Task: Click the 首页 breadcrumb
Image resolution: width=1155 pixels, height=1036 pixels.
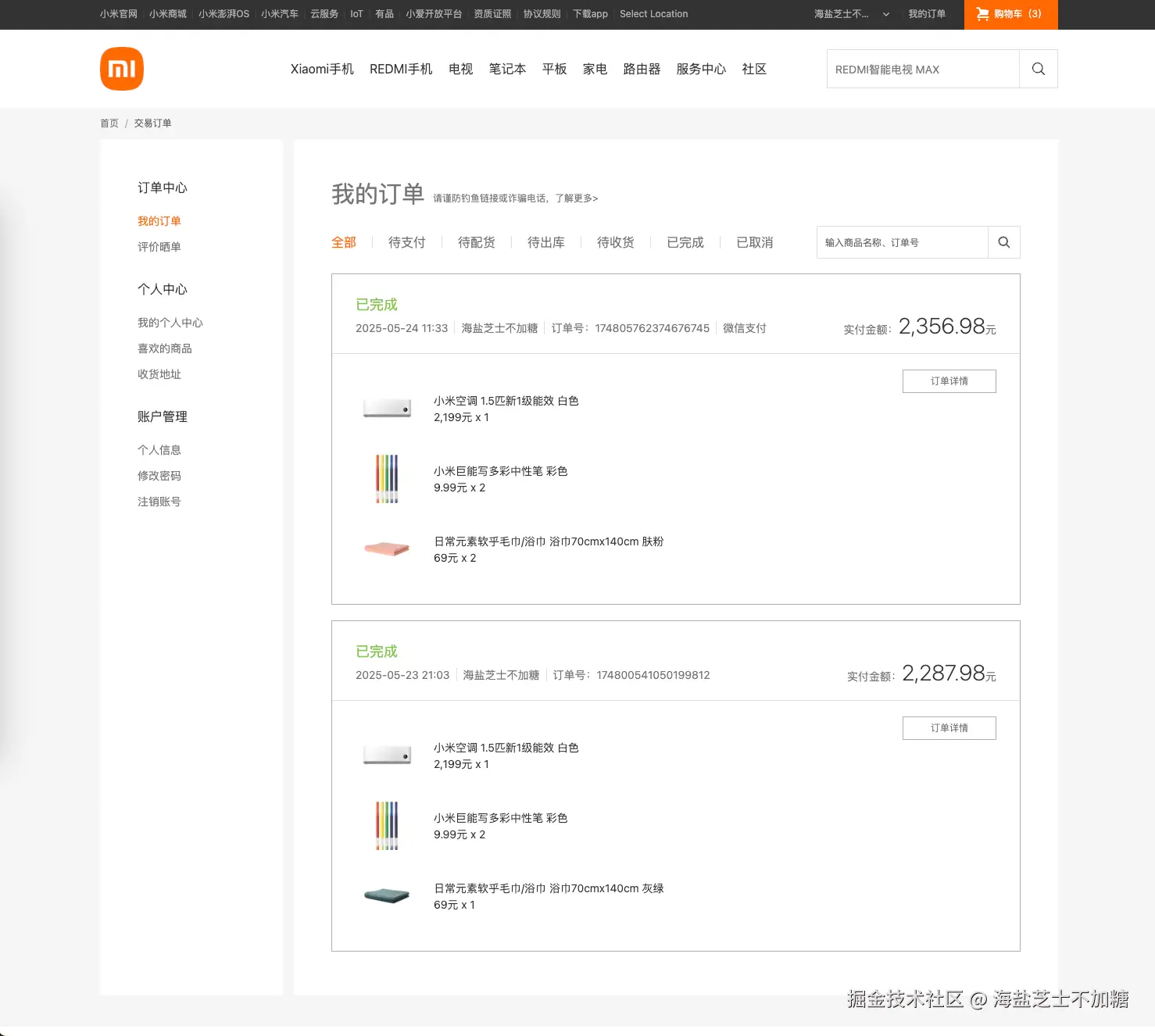Action: (109, 123)
